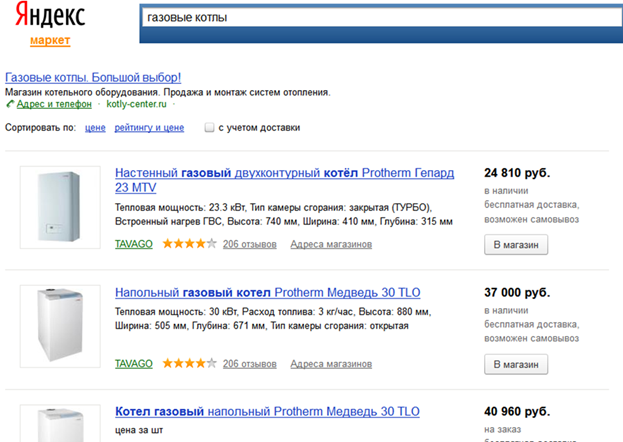Open ad link Газовые котлы. Большой выбор!
The width and height of the screenshot is (623, 442).
(x=93, y=77)
